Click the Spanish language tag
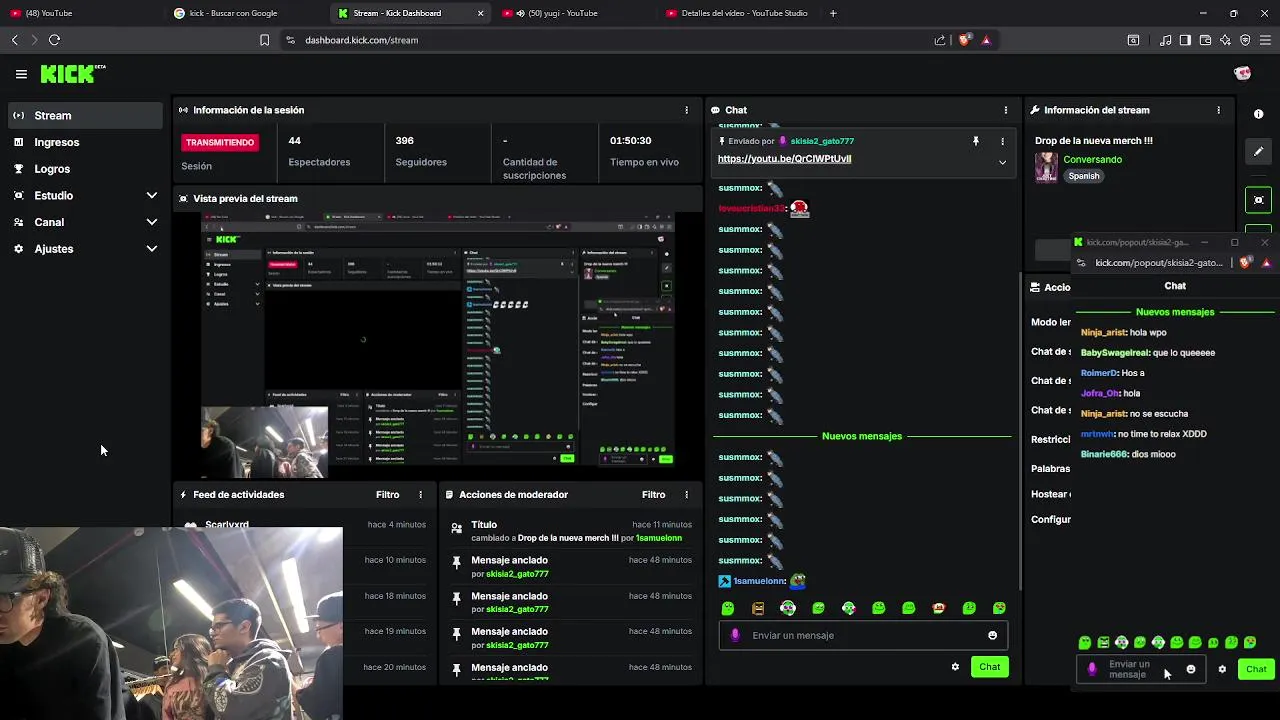This screenshot has height=720, width=1280. click(x=1083, y=176)
